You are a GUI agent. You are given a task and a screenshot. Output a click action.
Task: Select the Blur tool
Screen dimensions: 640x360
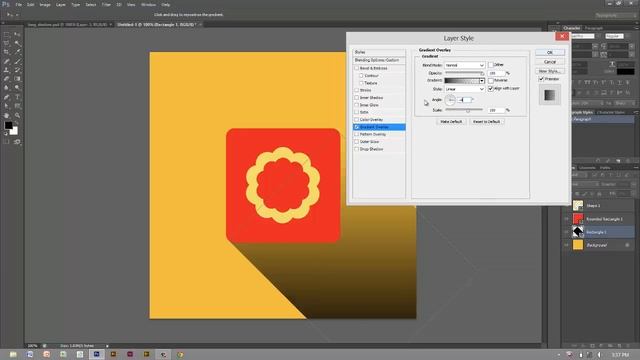coord(7,88)
